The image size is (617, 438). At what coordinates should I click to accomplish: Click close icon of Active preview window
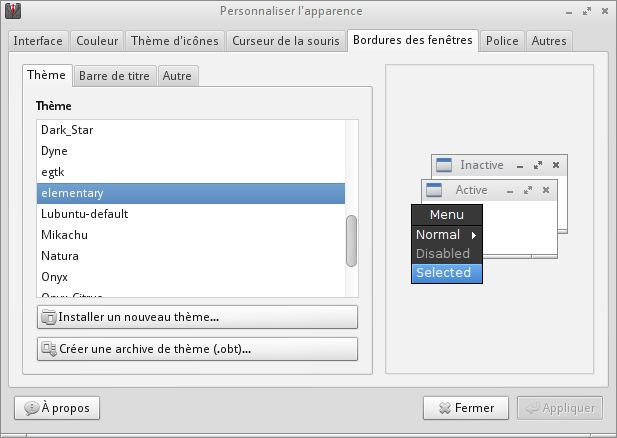pos(546,190)
